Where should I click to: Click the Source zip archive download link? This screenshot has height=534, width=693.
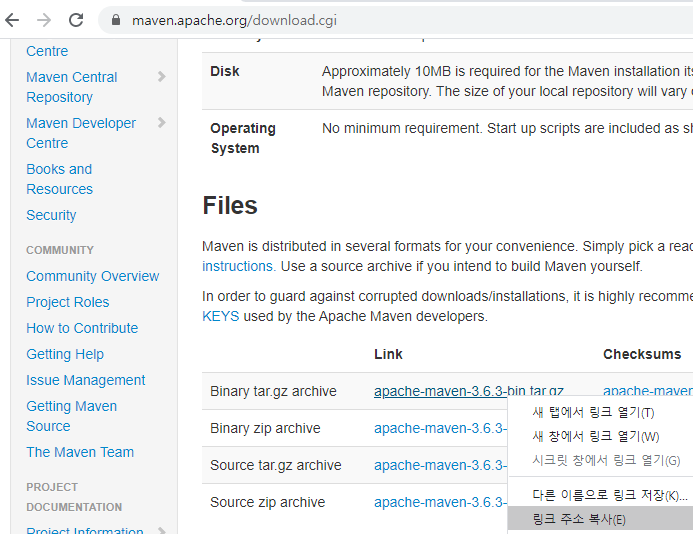tap(440, 503)
